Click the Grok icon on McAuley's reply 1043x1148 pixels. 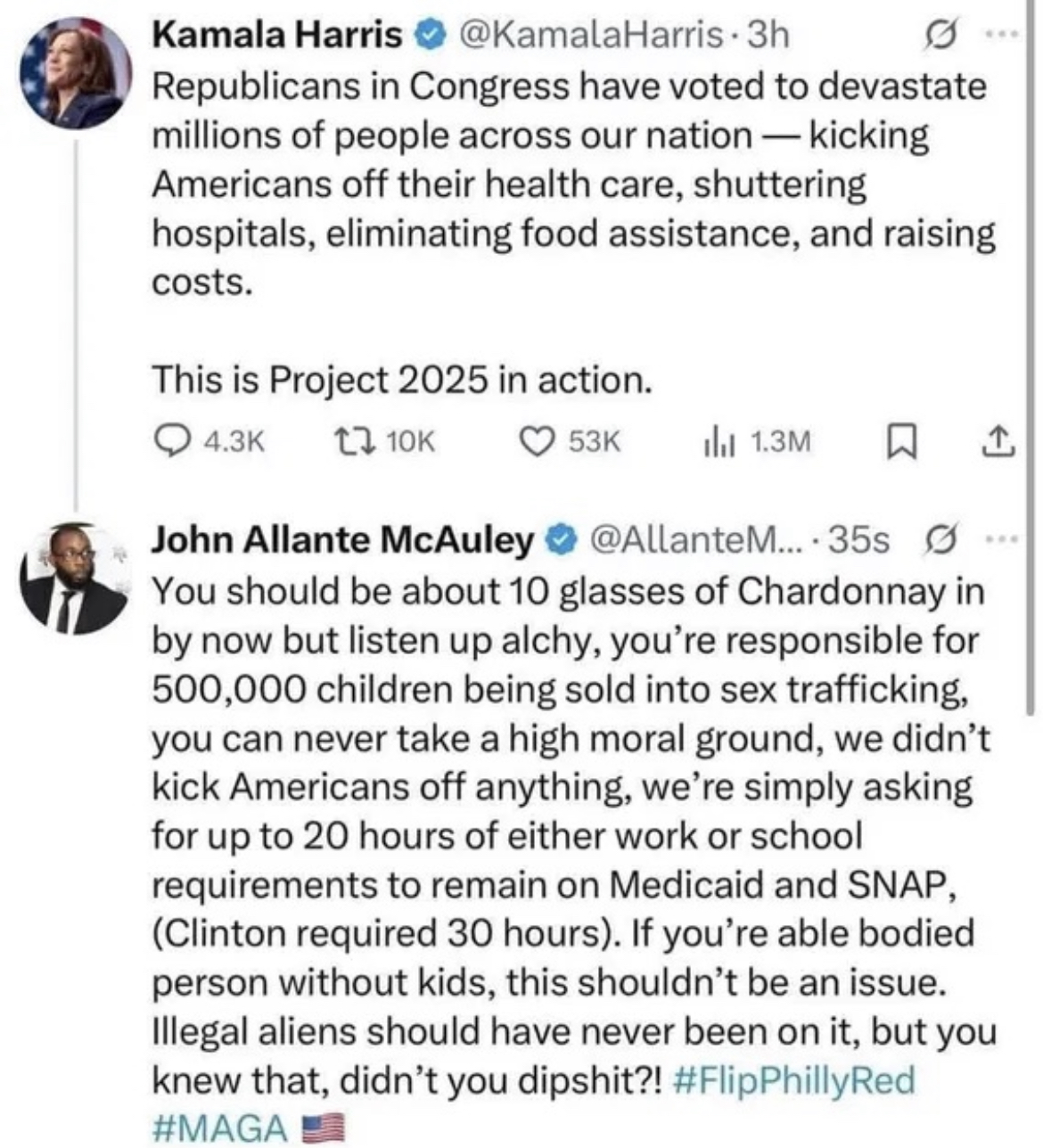940,540
